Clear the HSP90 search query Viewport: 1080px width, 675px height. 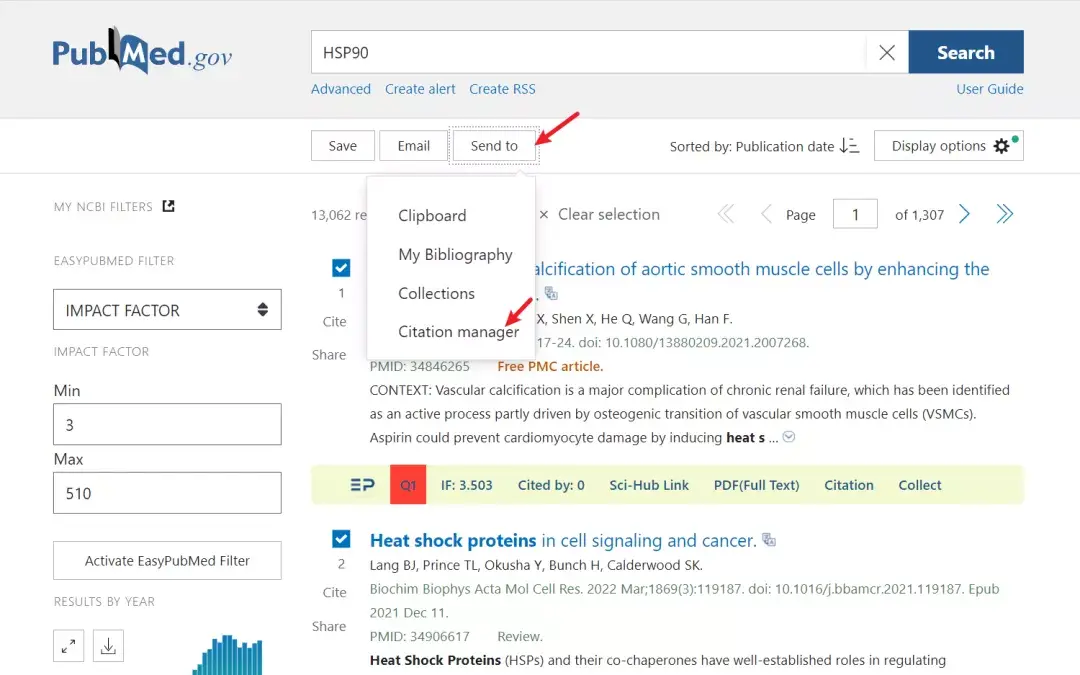tap(886, 53)
